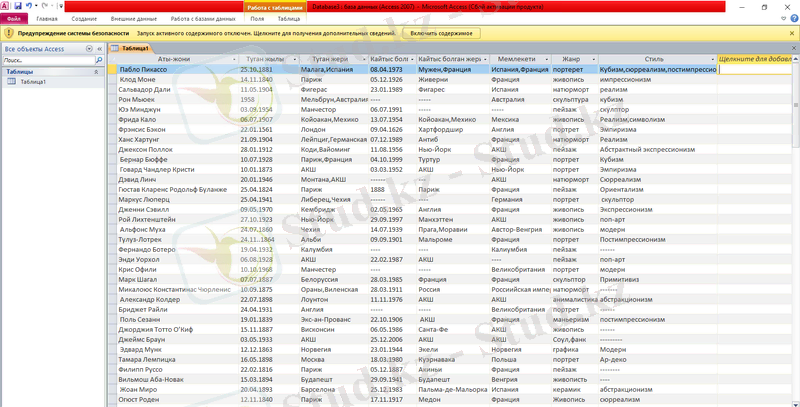Open the Файл menu tab

point(15,19)
